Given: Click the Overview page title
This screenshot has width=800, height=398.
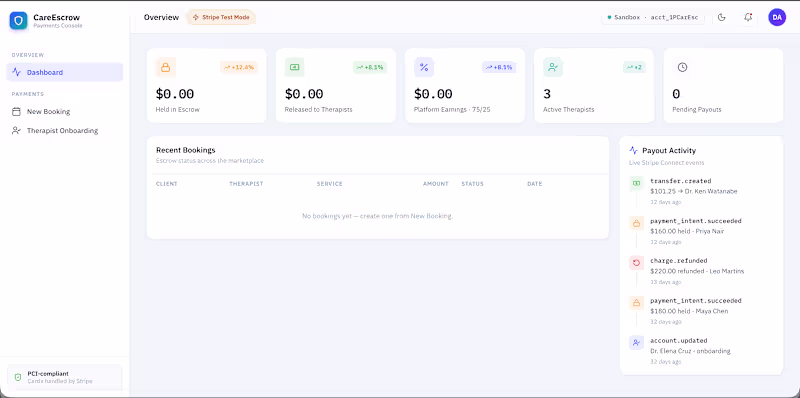Looking at the screenshot, I should click(x=161, y=17).
